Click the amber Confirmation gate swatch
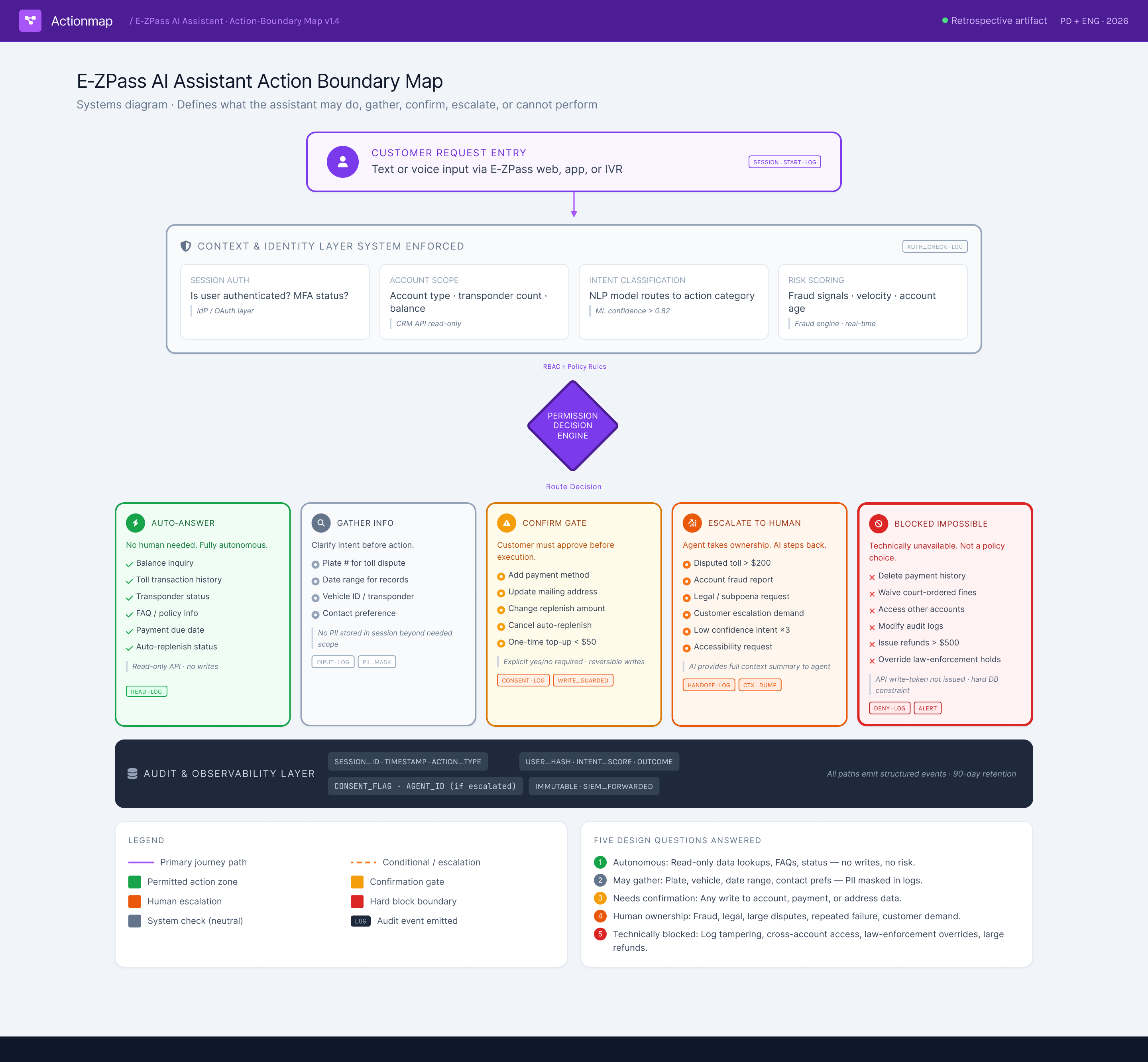The height and width of the screenshot is (1062, 1148). (357, 881)
